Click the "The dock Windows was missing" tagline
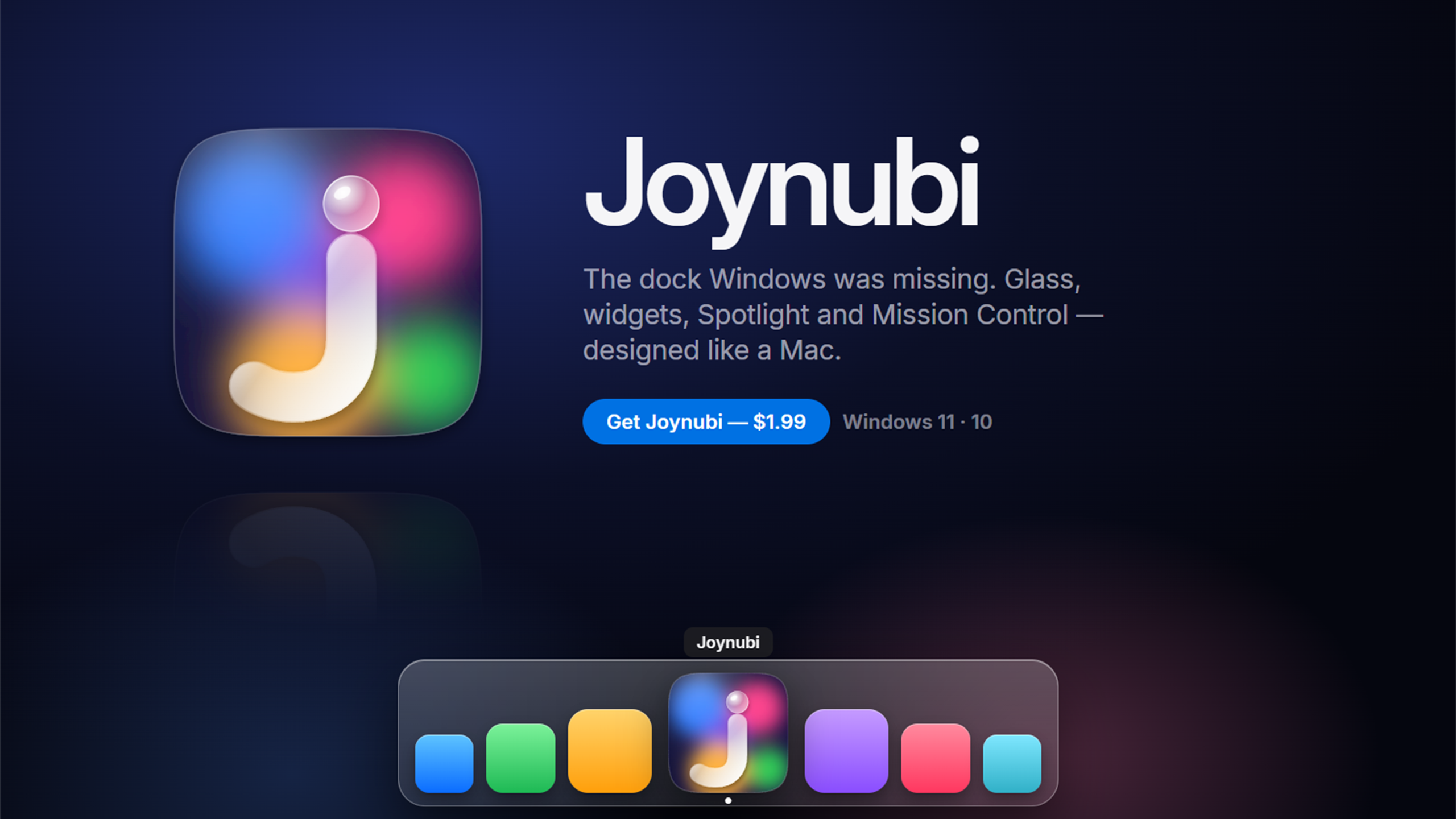This screenshot has width=1456, height=819. (843, 315)
